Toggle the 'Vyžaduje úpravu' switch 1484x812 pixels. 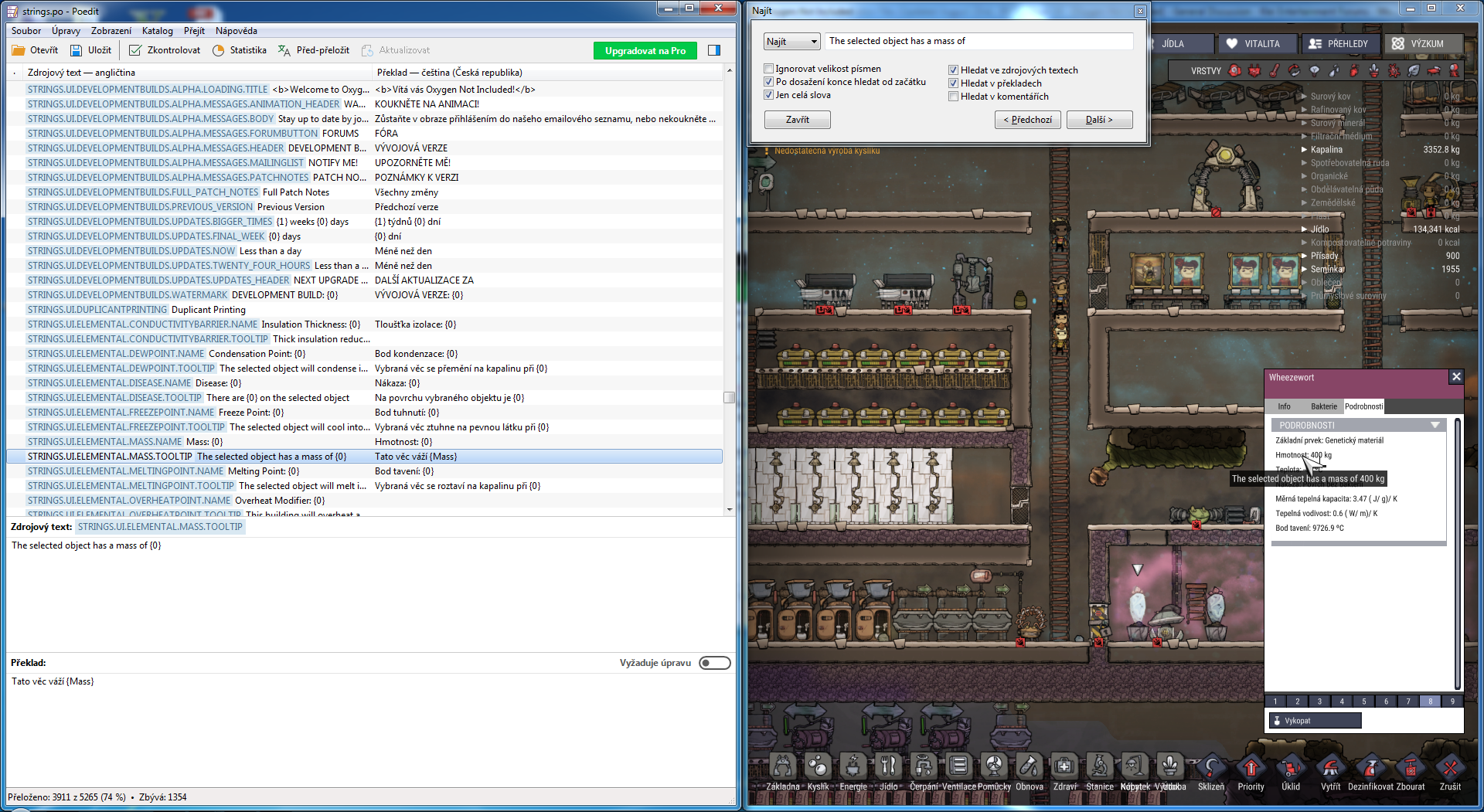[714, 663]
